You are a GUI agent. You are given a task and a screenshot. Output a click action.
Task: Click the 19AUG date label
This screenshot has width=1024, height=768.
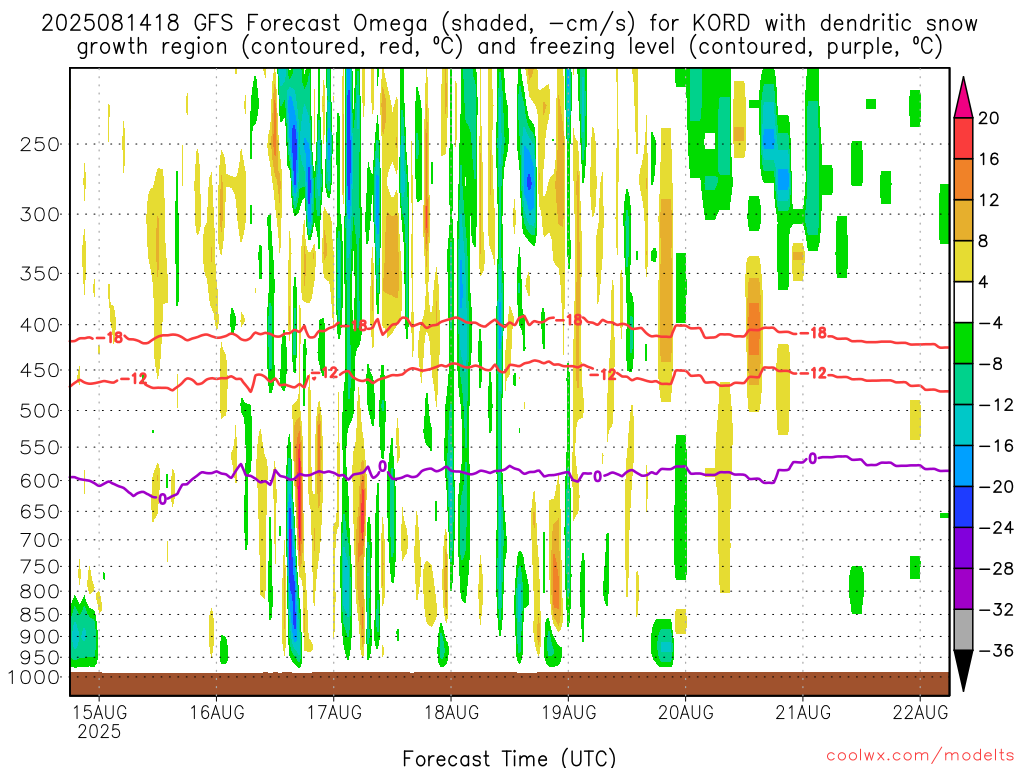(569, 712)
